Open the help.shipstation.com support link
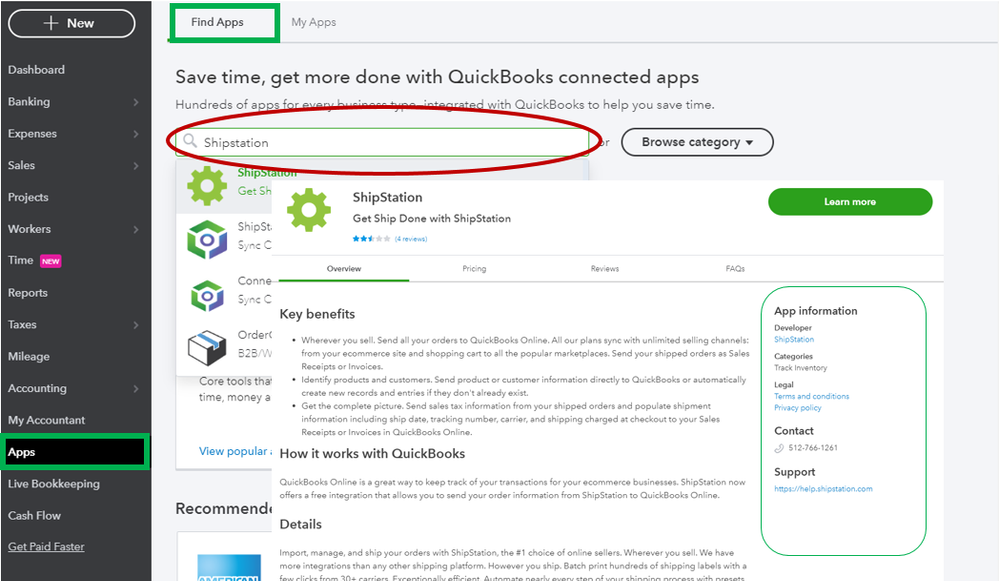The width and height of the screenshot is (999, 581). pyautogui.click(x=823, y=489)
